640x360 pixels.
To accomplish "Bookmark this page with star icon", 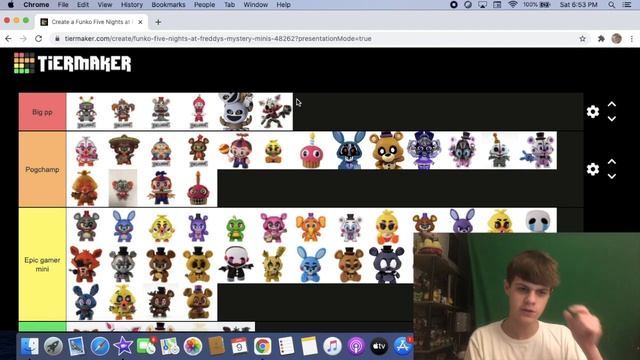I will 582,38.
